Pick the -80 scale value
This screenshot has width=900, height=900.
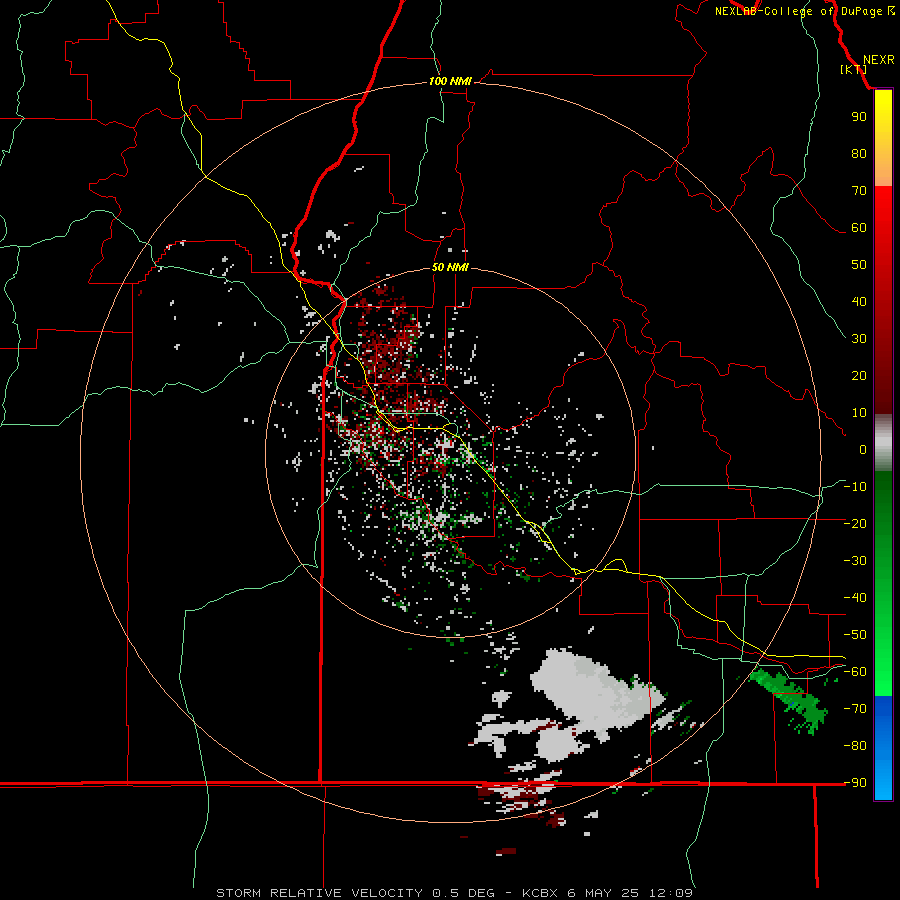click(855, 746)
